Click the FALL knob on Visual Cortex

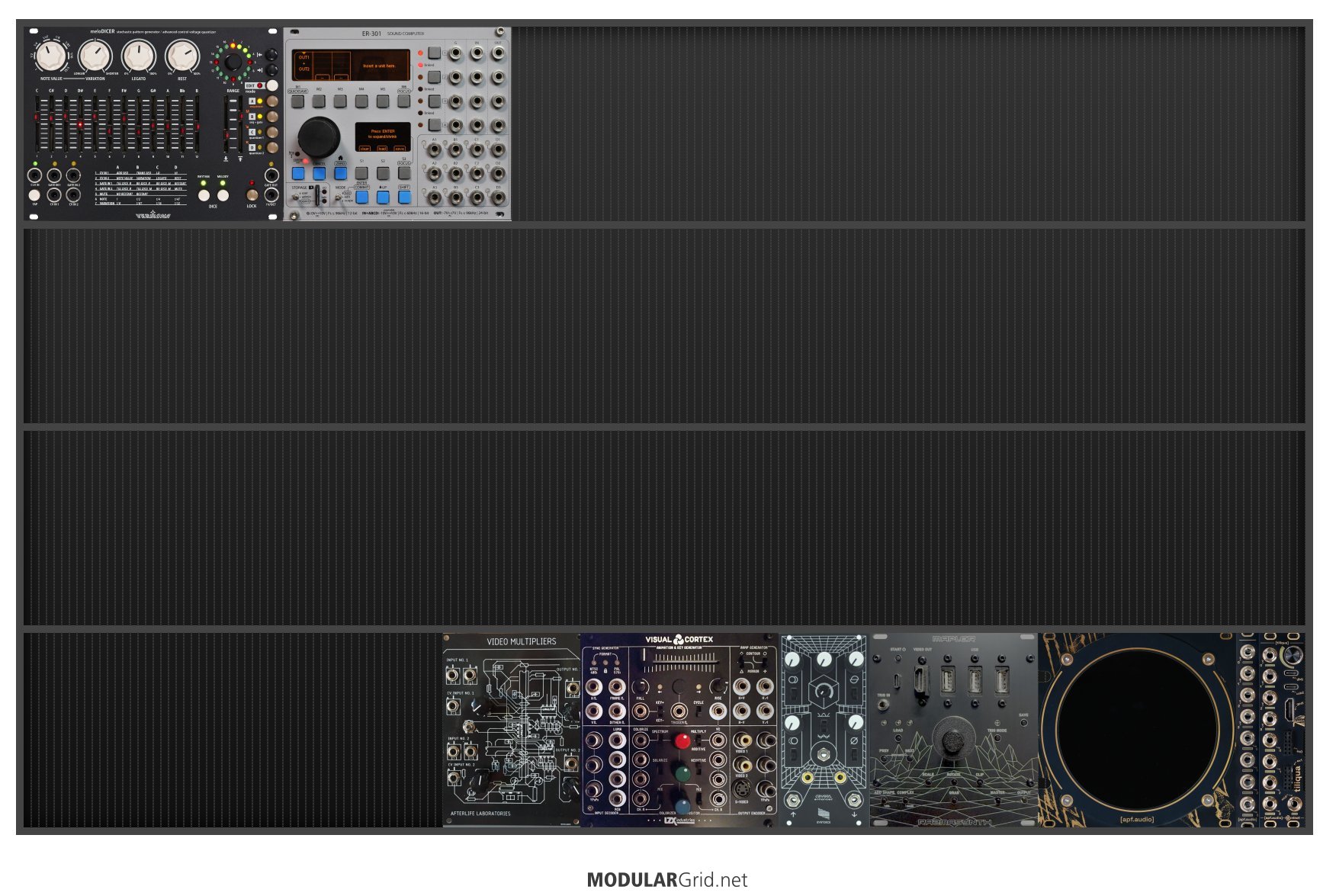coord(641,686)
